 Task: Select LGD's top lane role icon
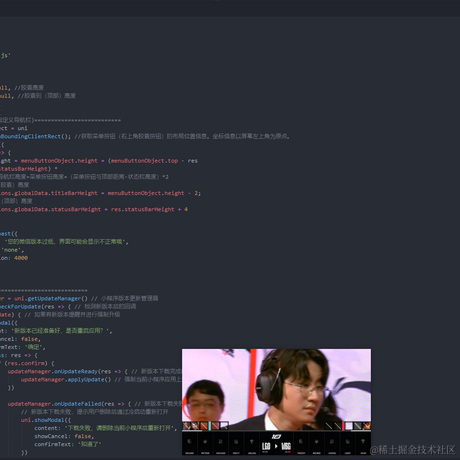click(x=189, y=441)
